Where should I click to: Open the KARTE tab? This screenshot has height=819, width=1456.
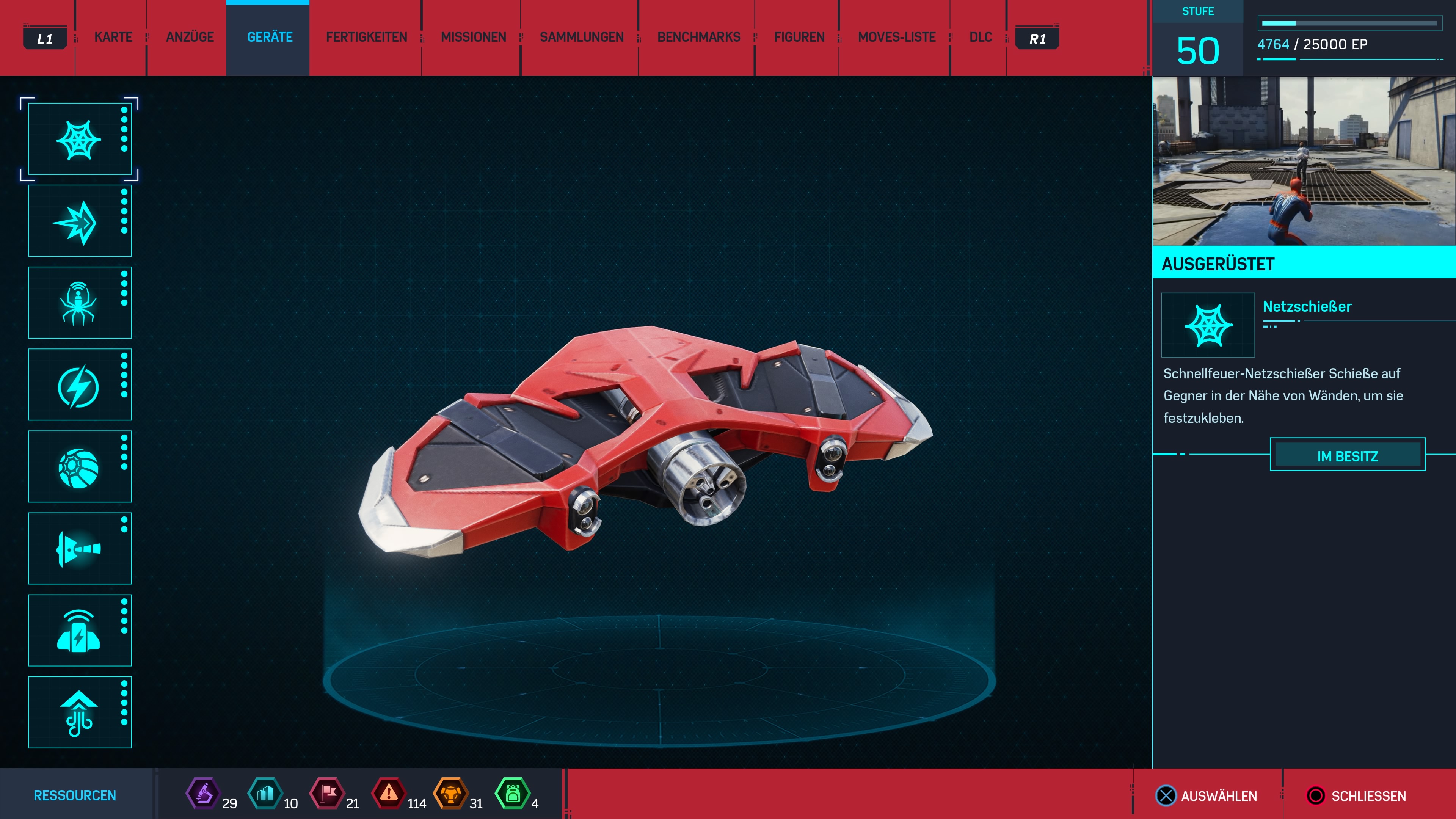113,37
